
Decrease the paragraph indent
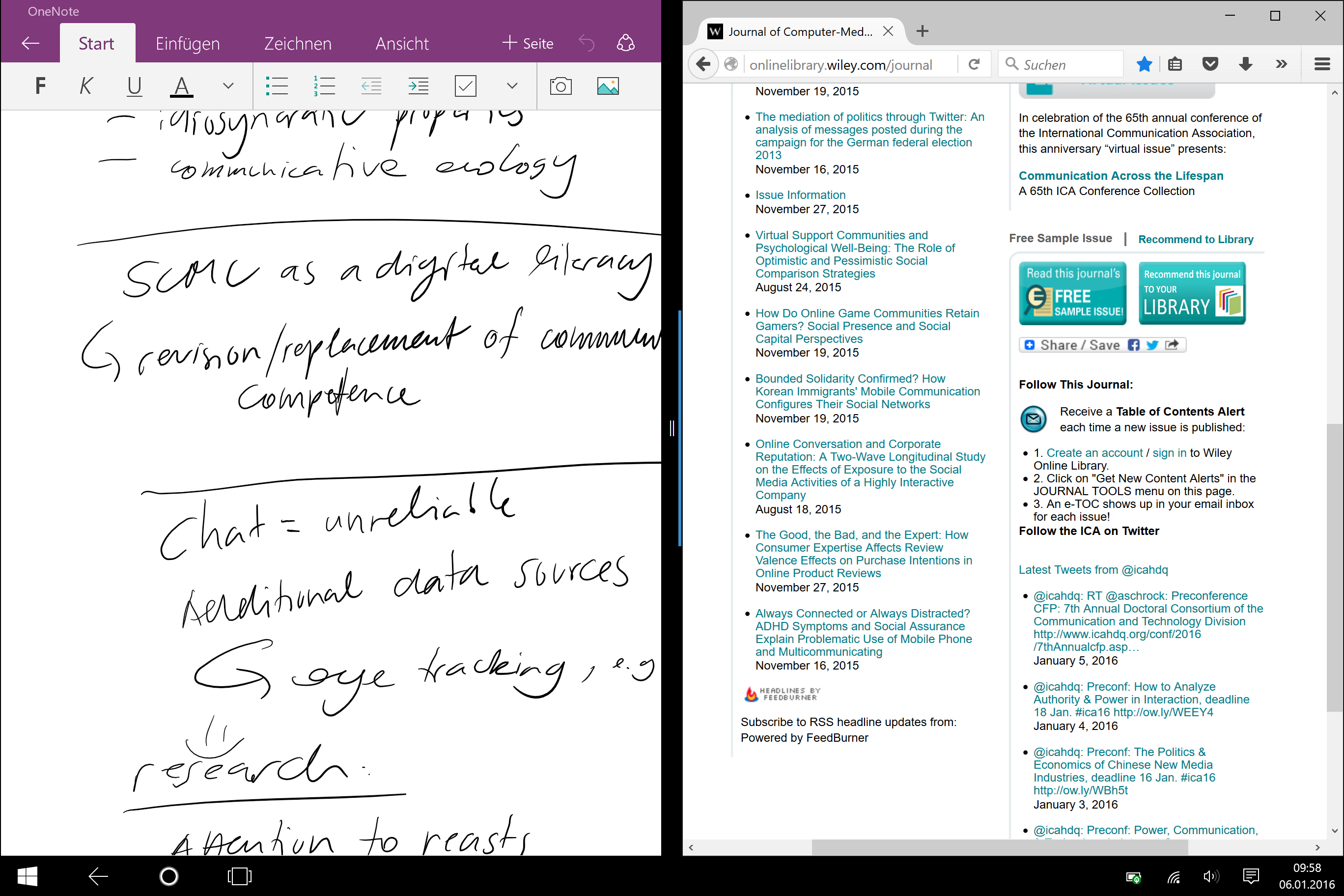[371, 86]
